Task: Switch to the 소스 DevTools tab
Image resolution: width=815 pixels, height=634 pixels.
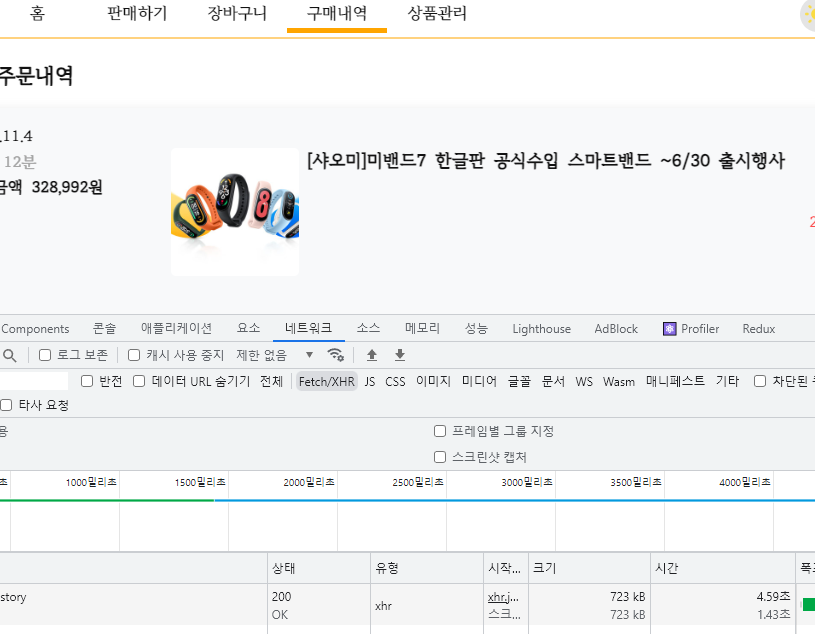Action: 367,328
